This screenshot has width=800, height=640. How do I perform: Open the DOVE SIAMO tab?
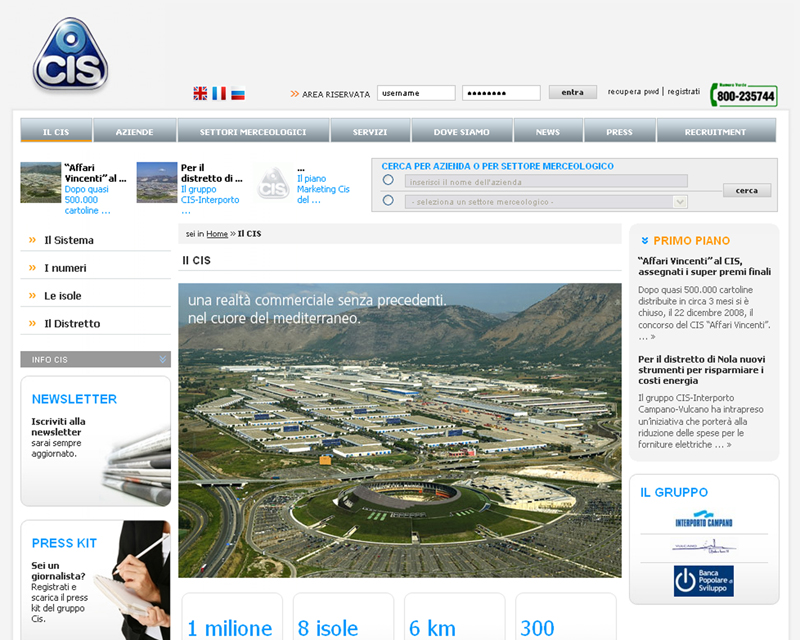point(462,131)
